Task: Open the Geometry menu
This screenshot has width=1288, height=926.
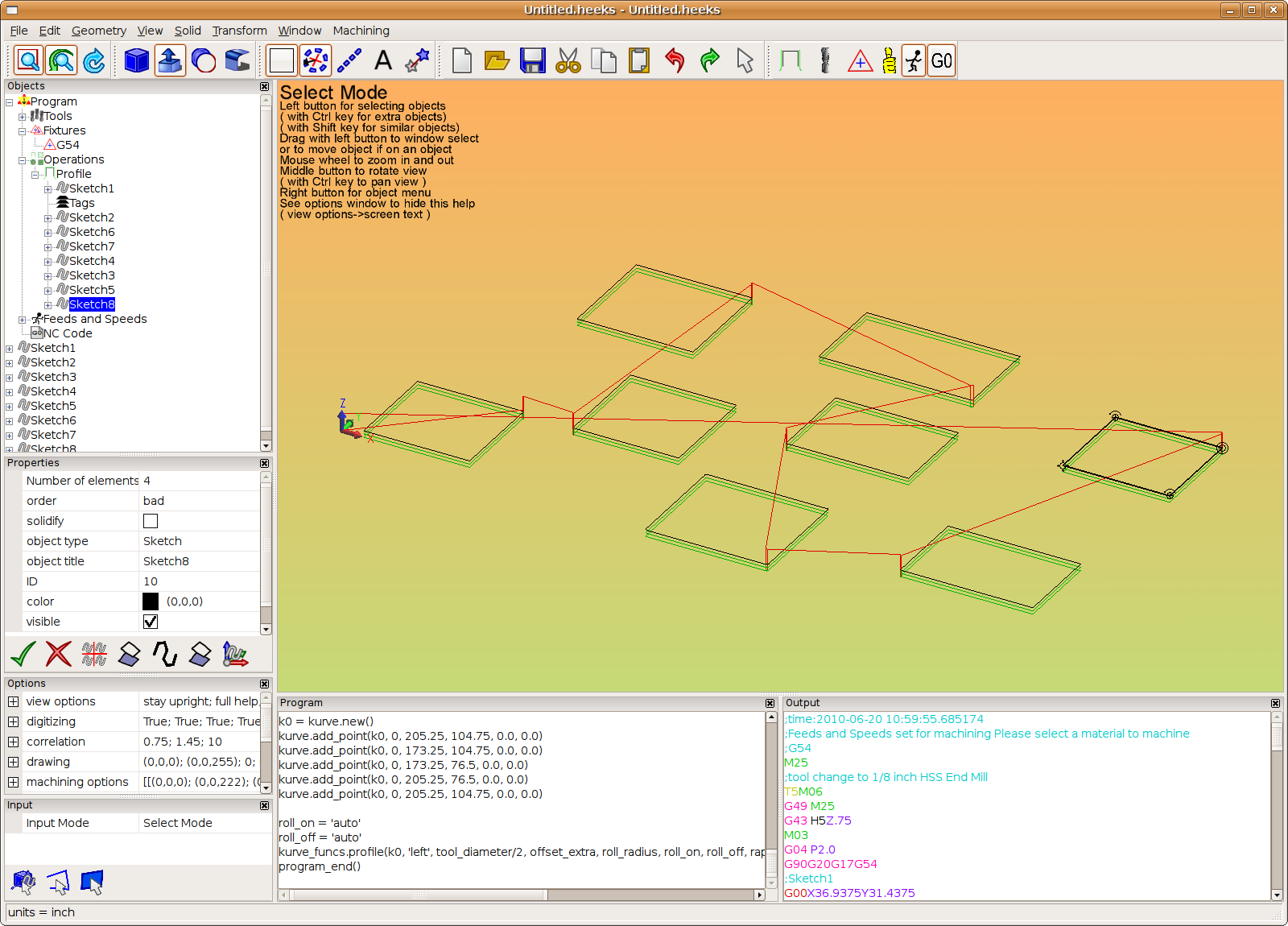Action: (98, 31)
